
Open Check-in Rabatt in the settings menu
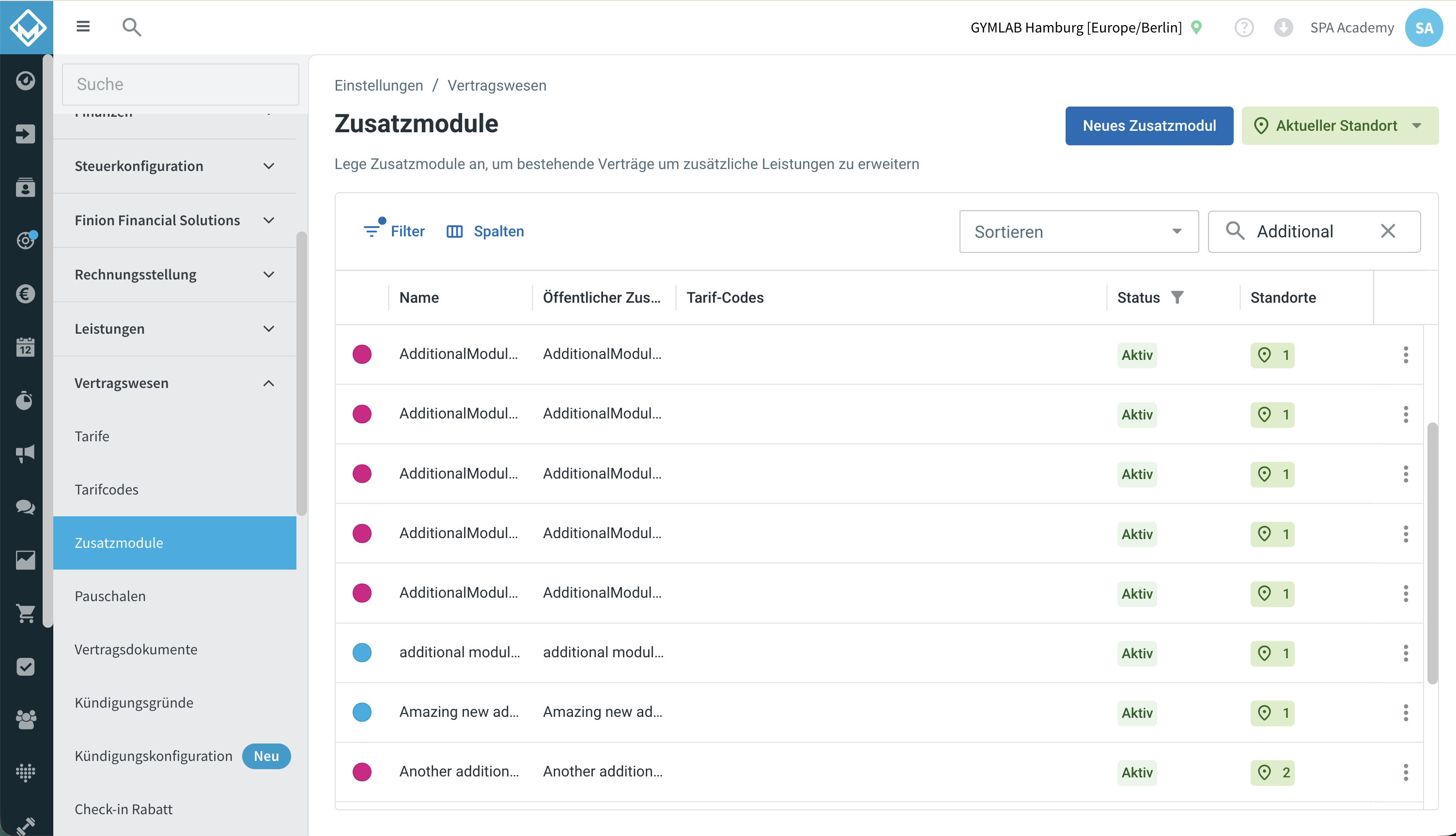coord(174,809)
